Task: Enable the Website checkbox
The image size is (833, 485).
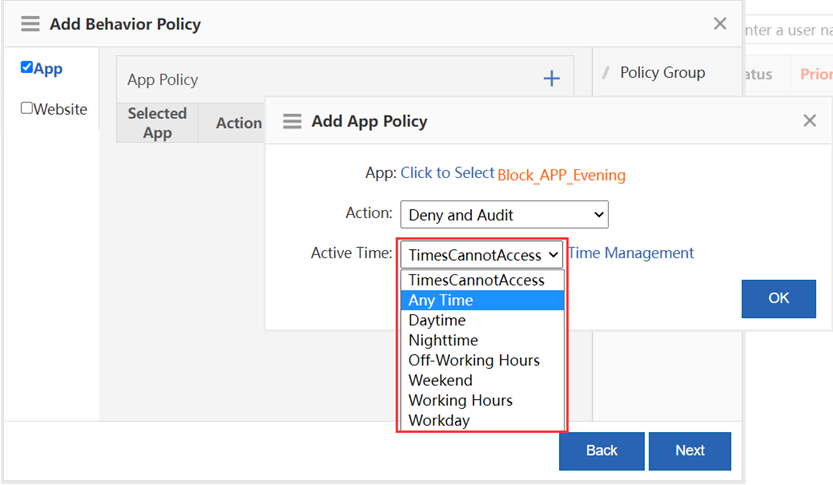Action: [x=27, y=108]
